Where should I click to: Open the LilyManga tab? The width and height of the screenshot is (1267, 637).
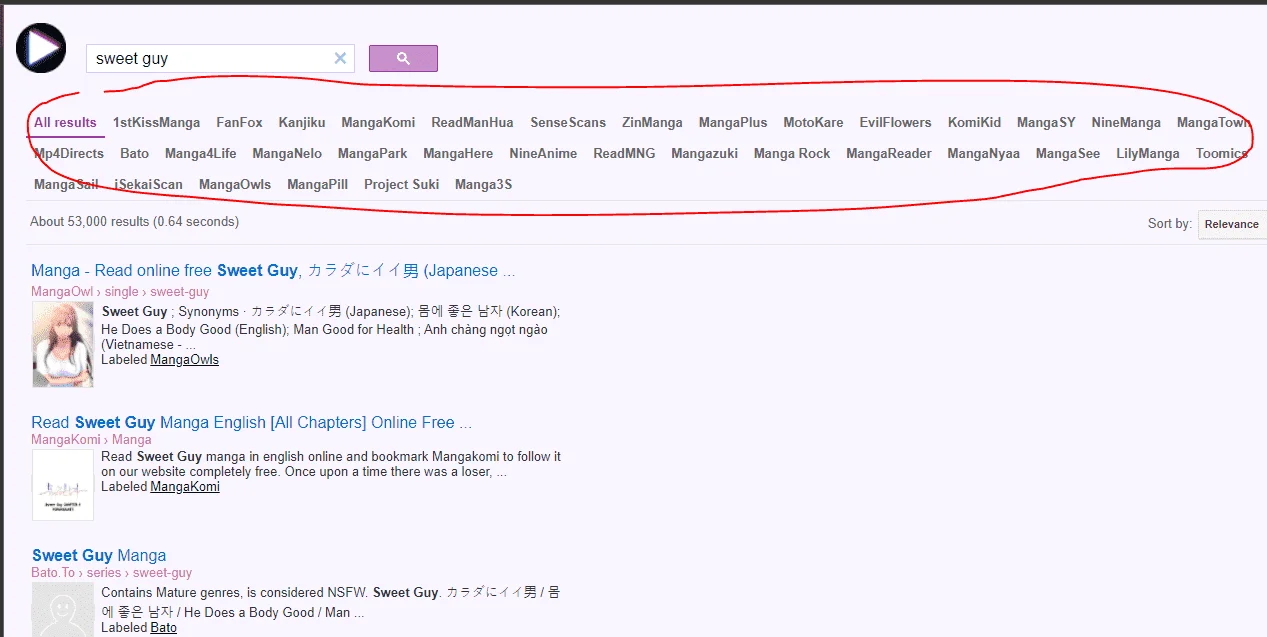1148,153
